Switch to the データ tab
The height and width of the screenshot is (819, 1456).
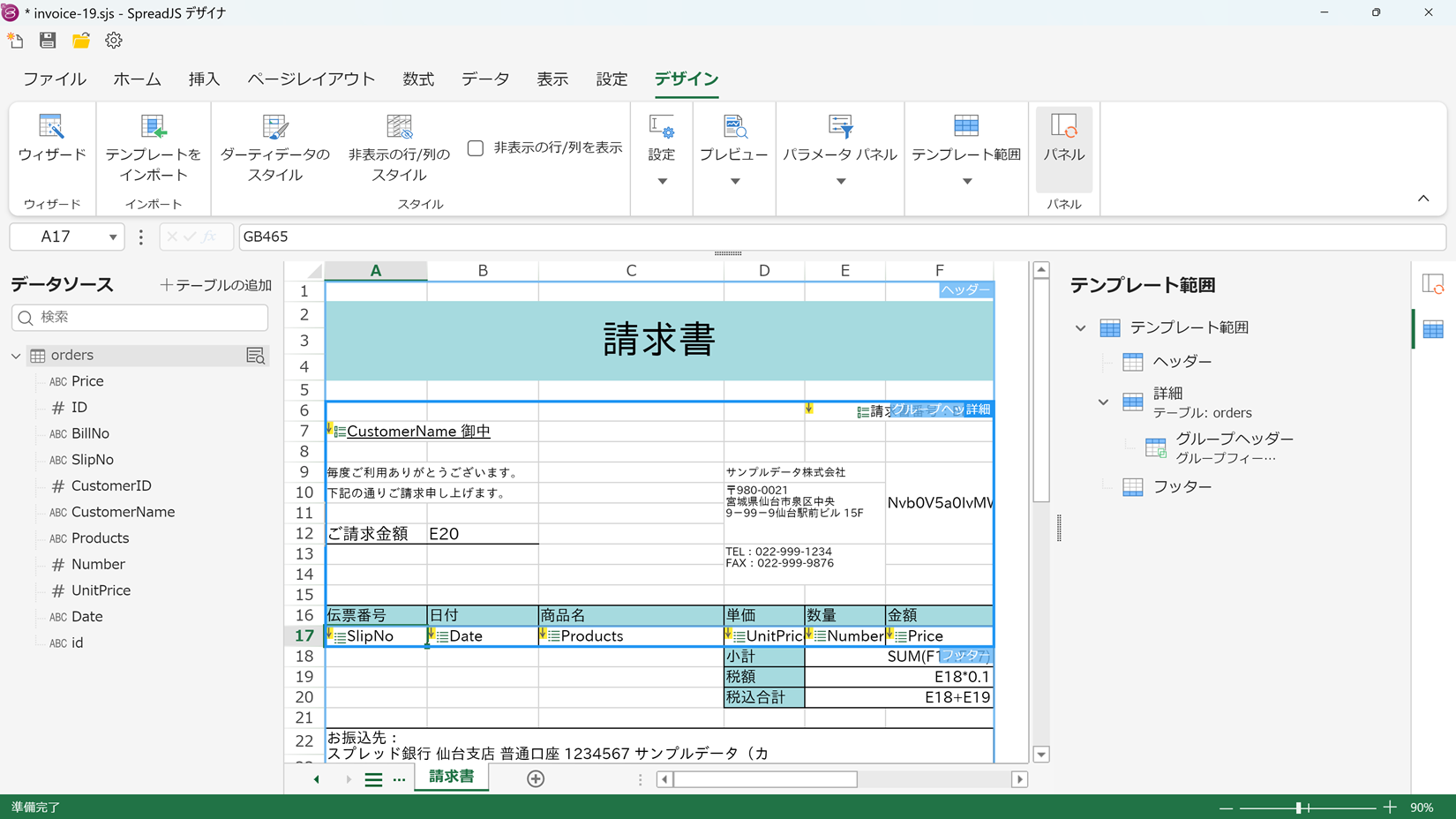485,79
